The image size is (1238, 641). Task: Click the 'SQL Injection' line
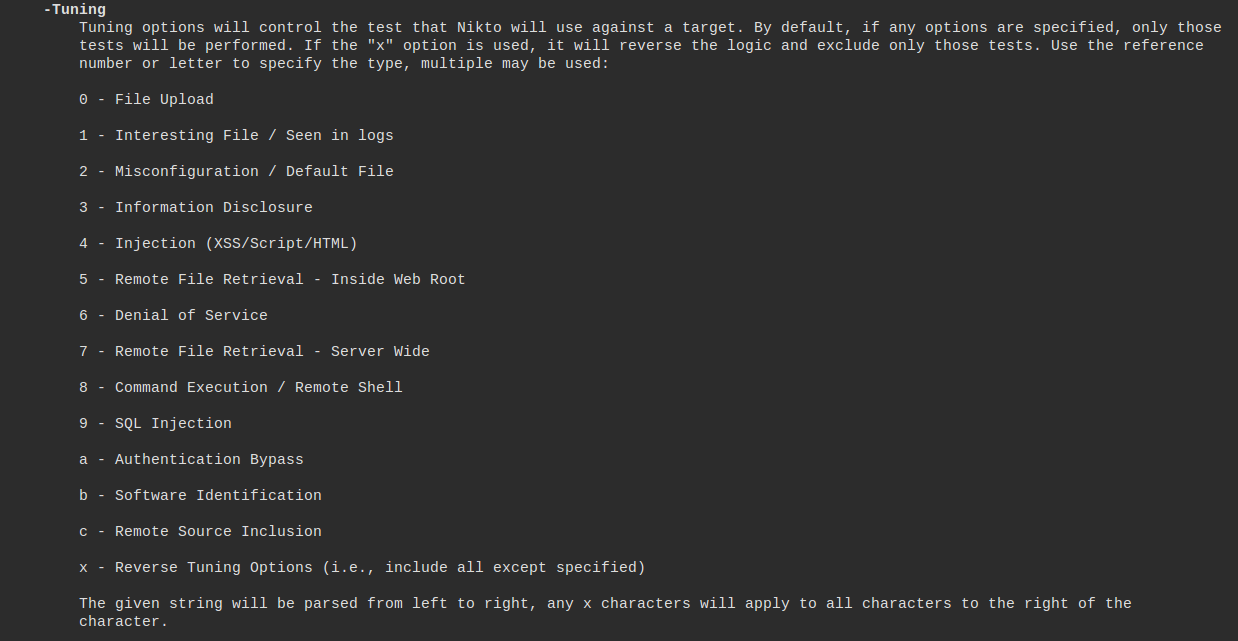tap(173, 424)
